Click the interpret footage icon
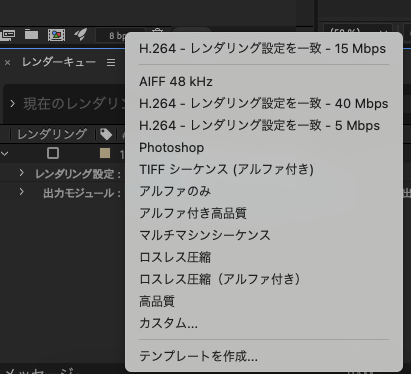This screenshot has height=374, width=411. tap(8, 35)
